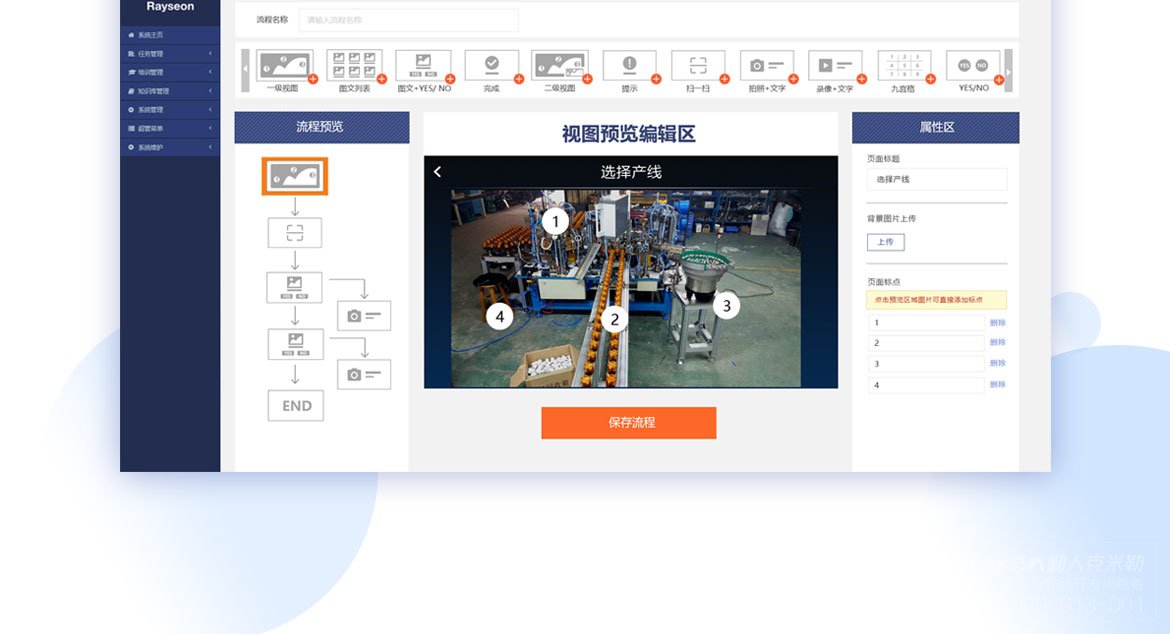Delete marker point 3 via 删除

[998, 363]
